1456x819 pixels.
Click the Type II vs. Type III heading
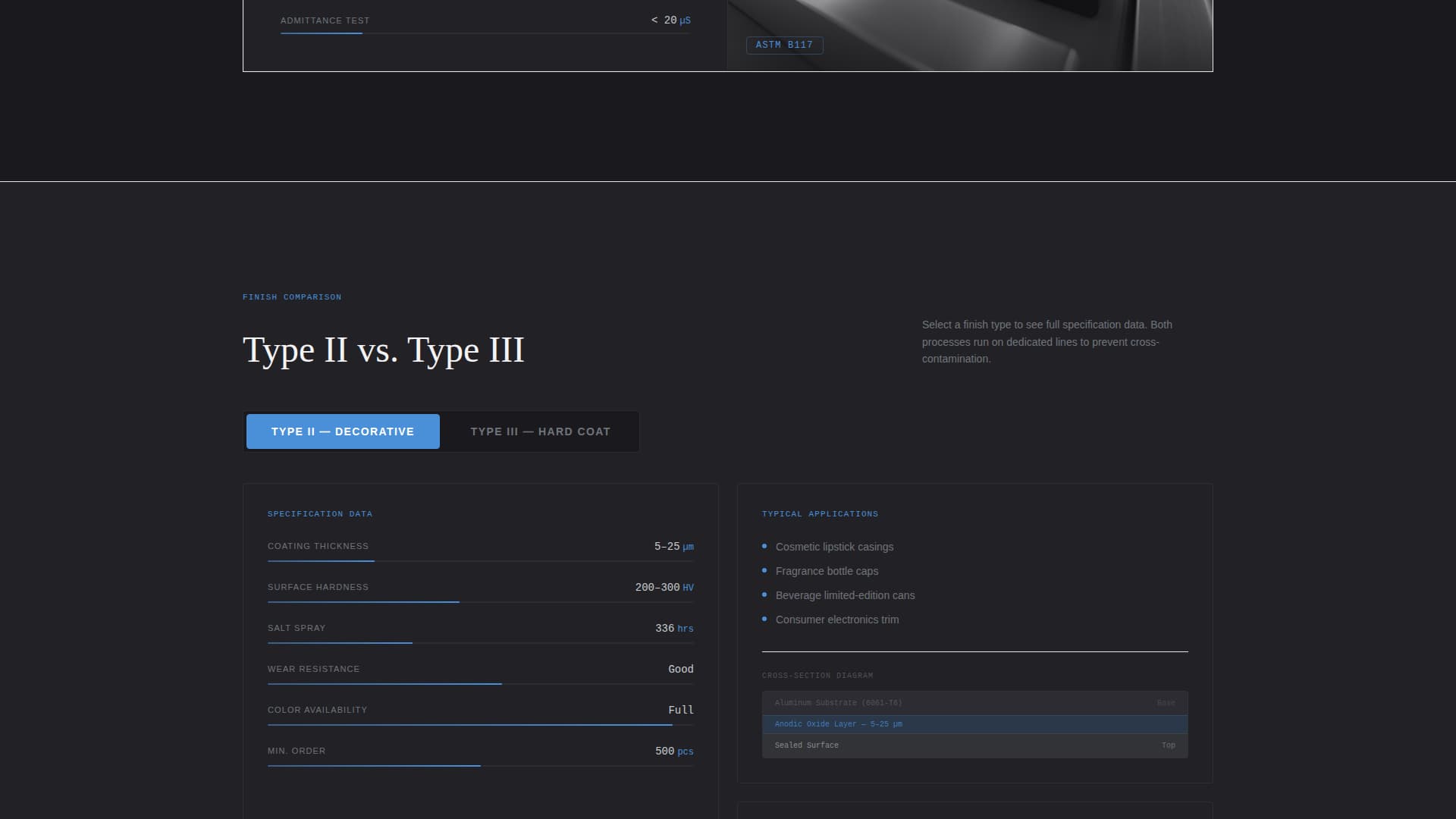coord(383,350)
